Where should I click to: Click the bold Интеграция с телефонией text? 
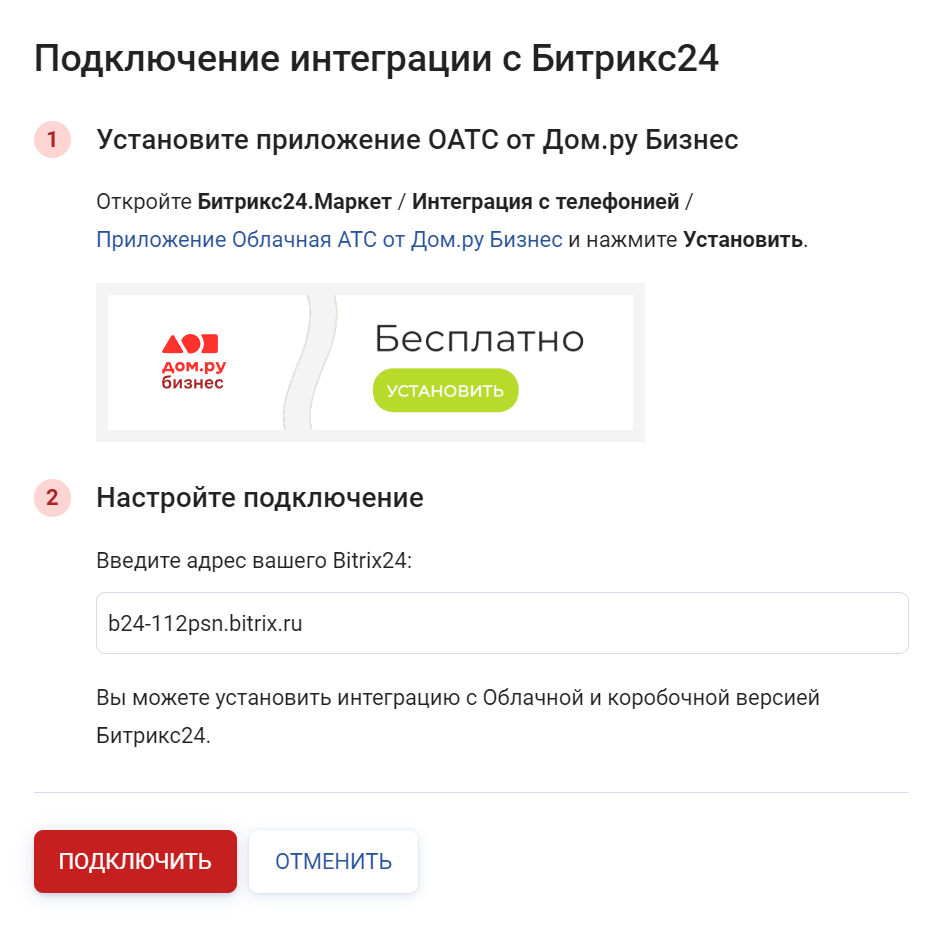click(x=545, y=201)
